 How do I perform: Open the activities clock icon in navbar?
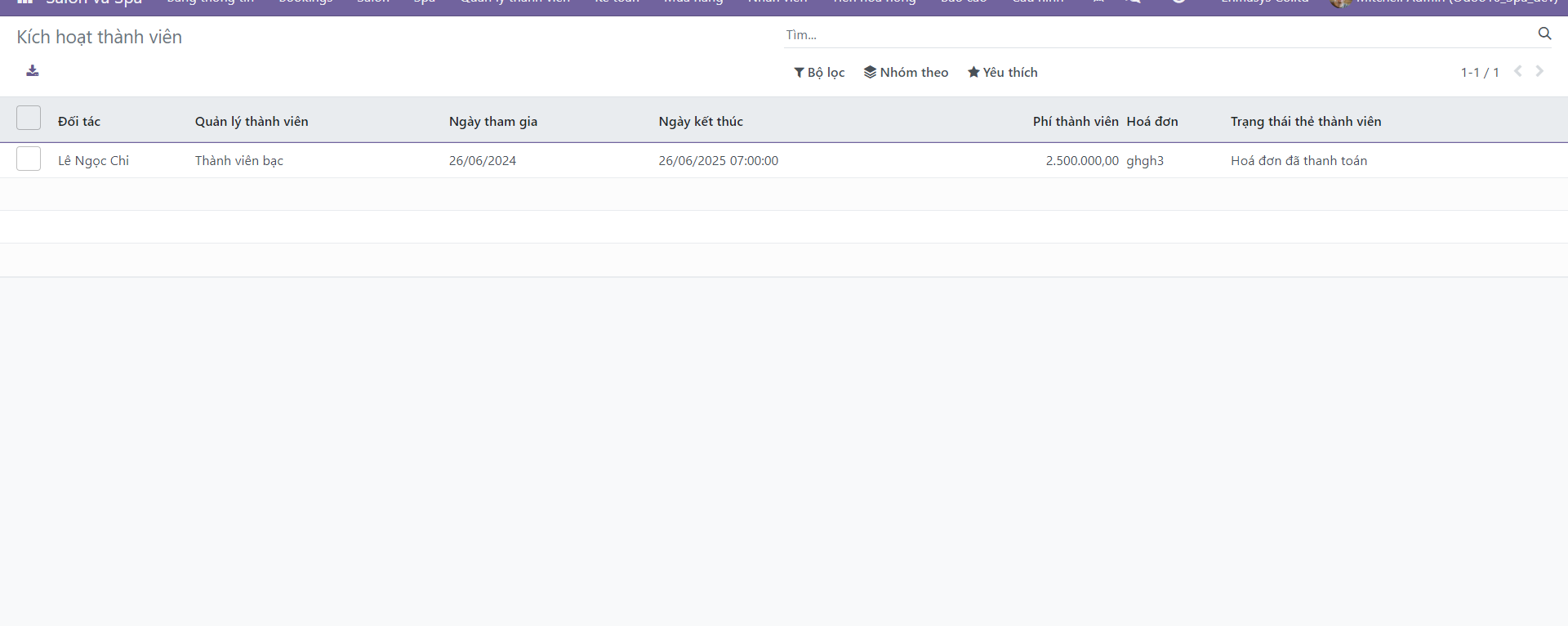click(x=1178, y=2)
